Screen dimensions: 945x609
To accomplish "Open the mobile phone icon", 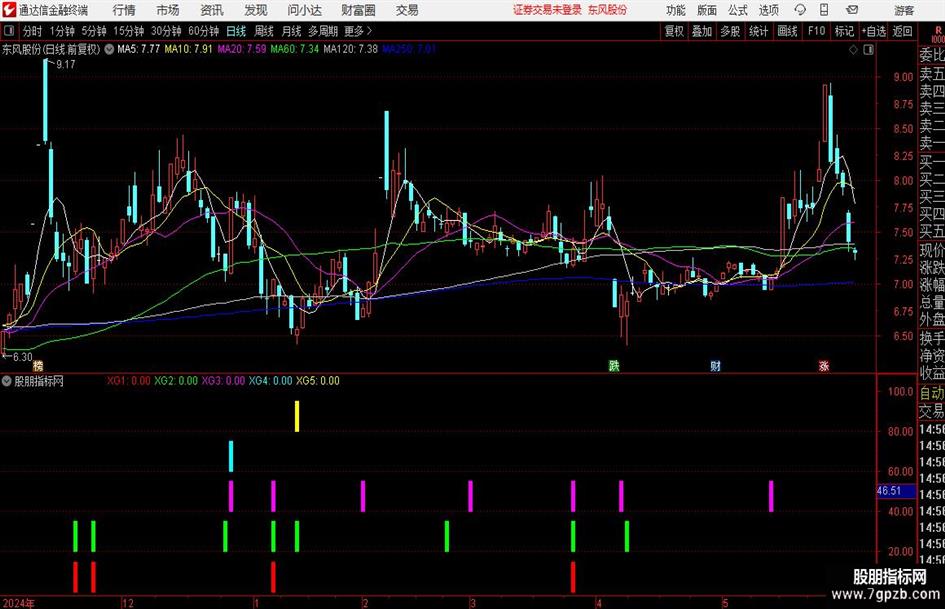I will click(824, 10).
